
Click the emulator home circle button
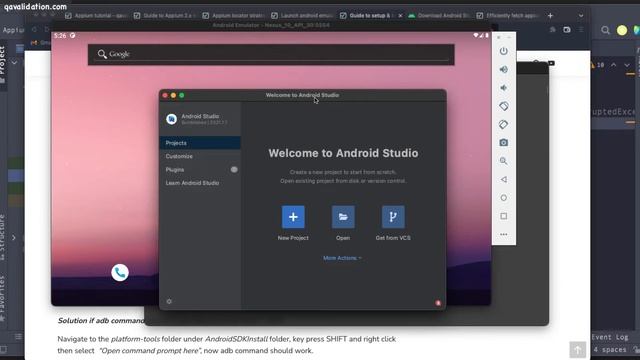[x=504, y=198]
